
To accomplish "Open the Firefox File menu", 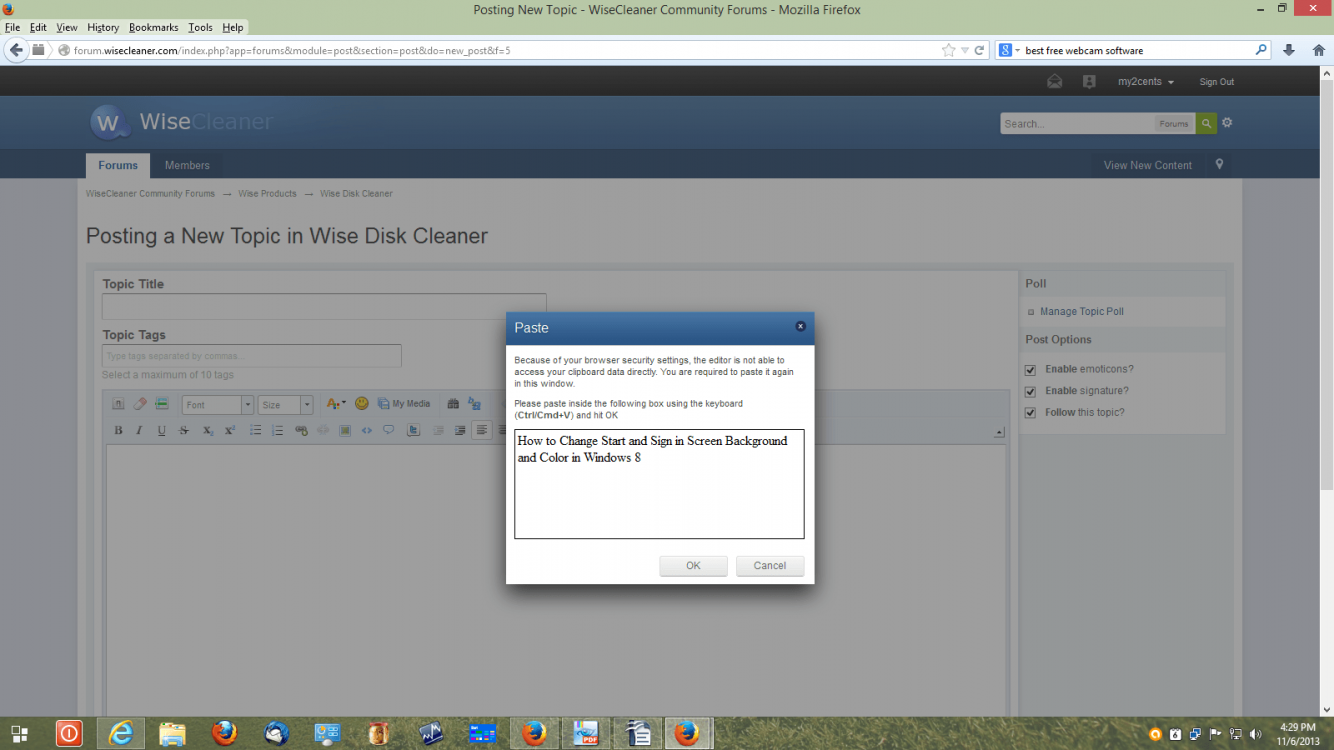I will coord(12,27).
